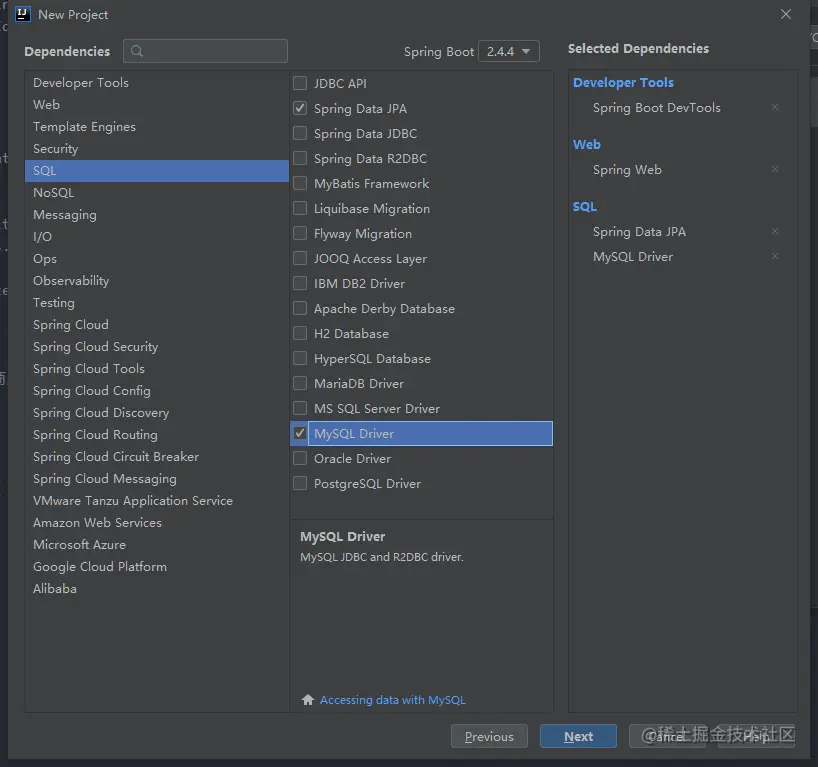The width and height of the screenshot is (818, 767).
Task: Remove Spring Web from selected dependencies
Action: 775,170
